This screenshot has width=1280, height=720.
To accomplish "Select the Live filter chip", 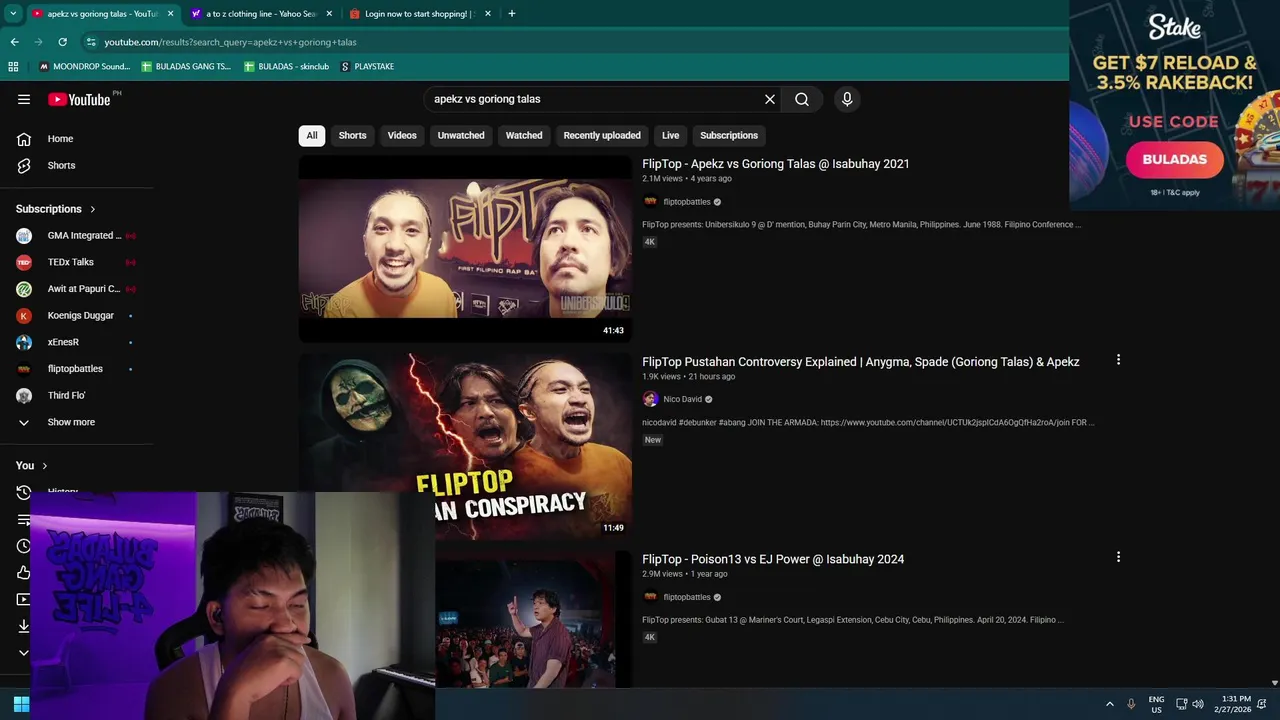I will click(670, 135).
